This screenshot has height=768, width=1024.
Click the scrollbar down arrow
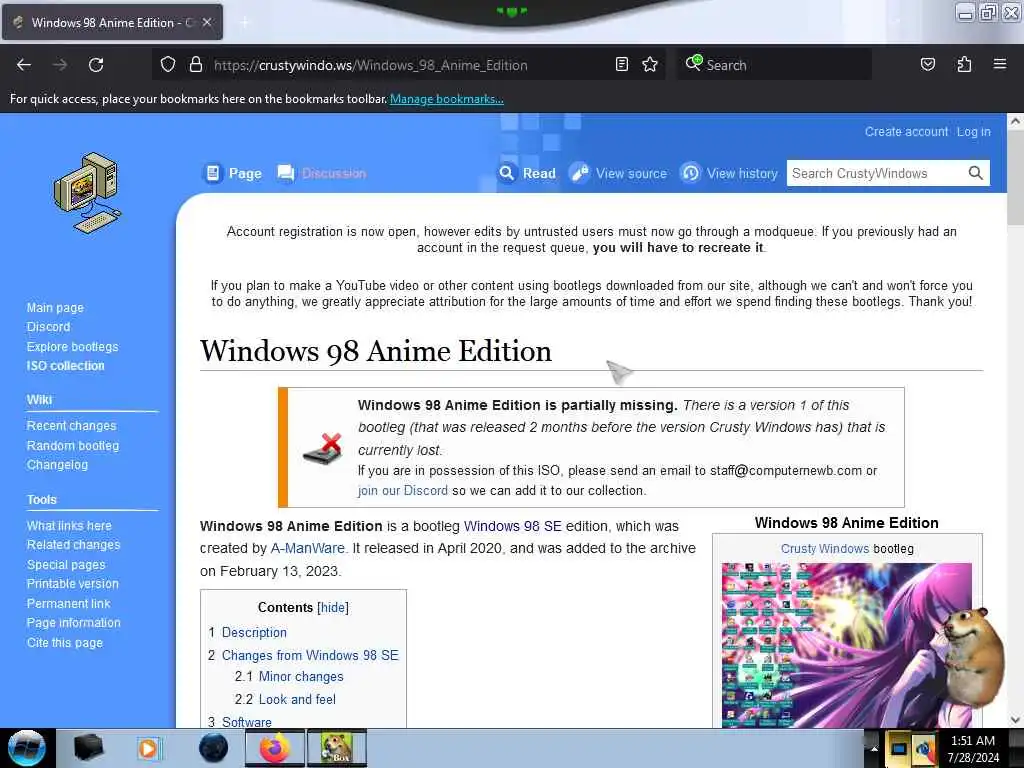point(1016,720)
